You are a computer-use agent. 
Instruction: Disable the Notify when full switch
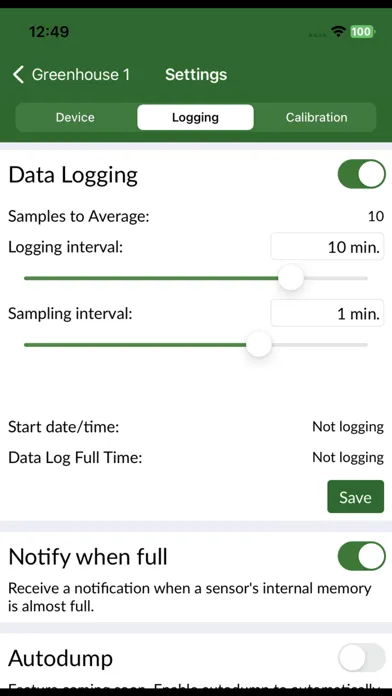tap(361, 556)
